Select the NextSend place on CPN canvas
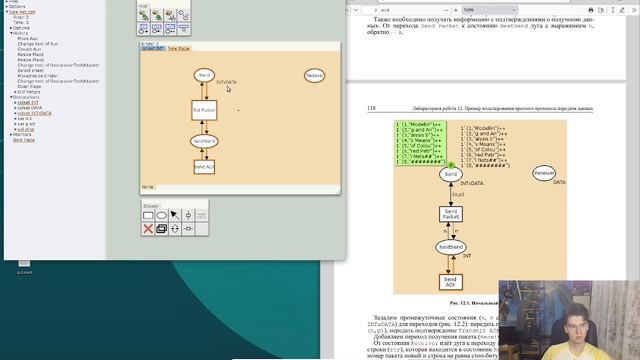Image resolution: width=640 pixels, height=360 pixels. (x=204, y=141)
